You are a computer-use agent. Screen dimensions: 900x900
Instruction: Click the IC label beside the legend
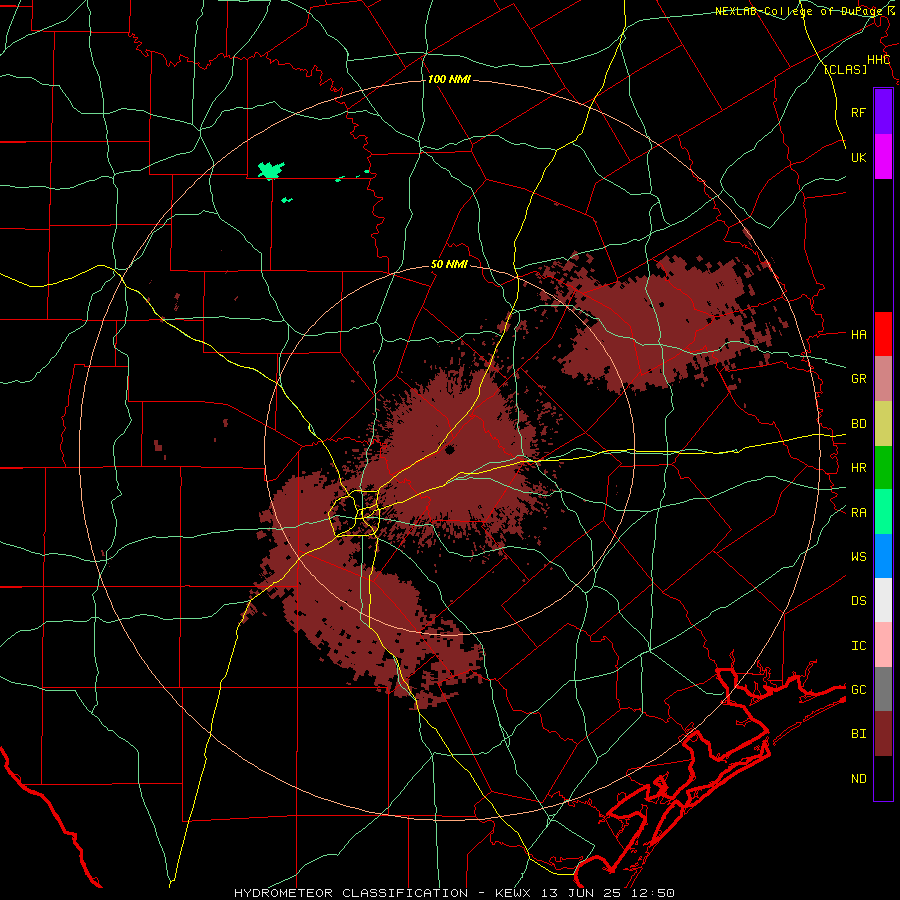[x=858, y=646]
